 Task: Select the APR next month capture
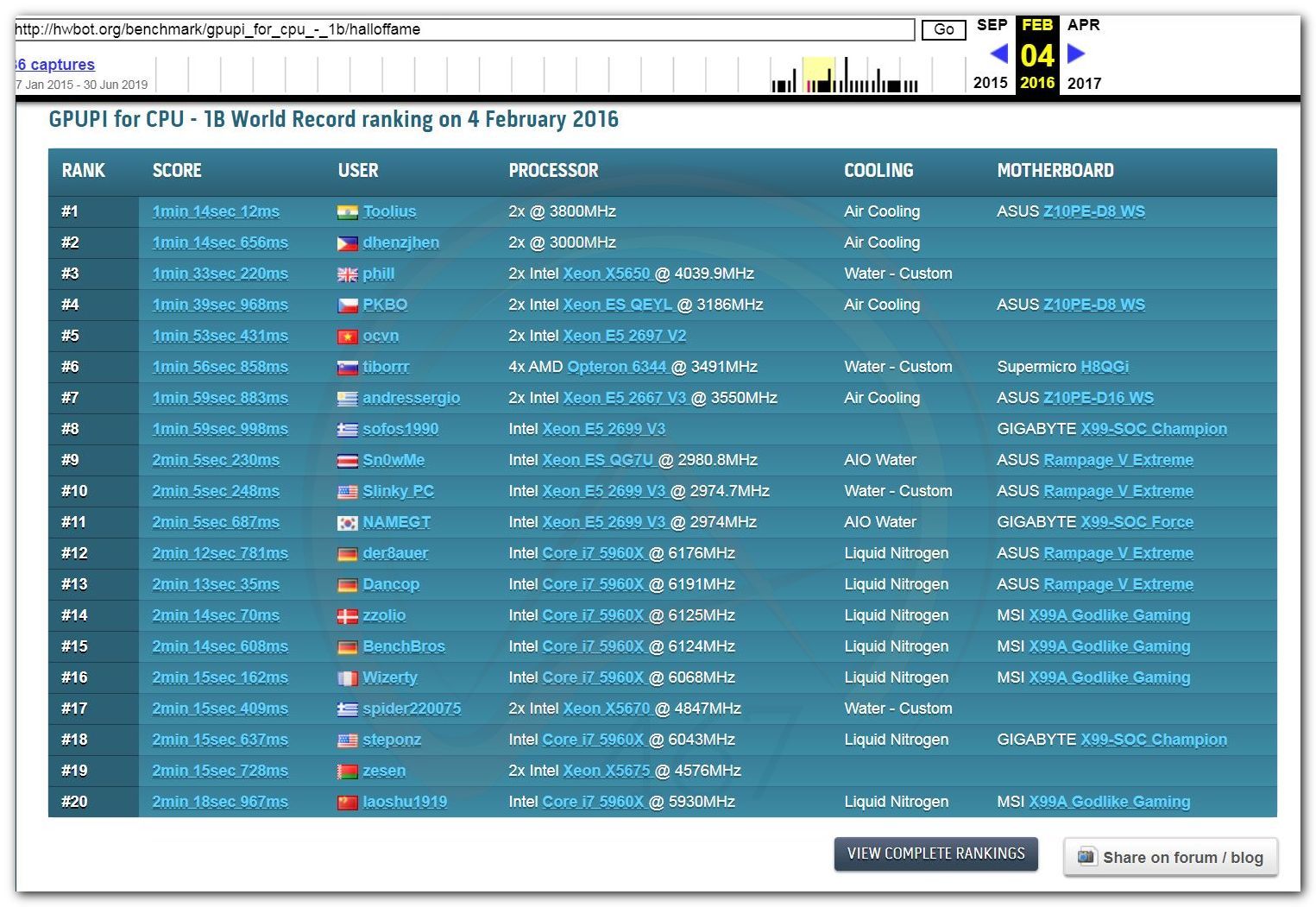(1084, 25)
